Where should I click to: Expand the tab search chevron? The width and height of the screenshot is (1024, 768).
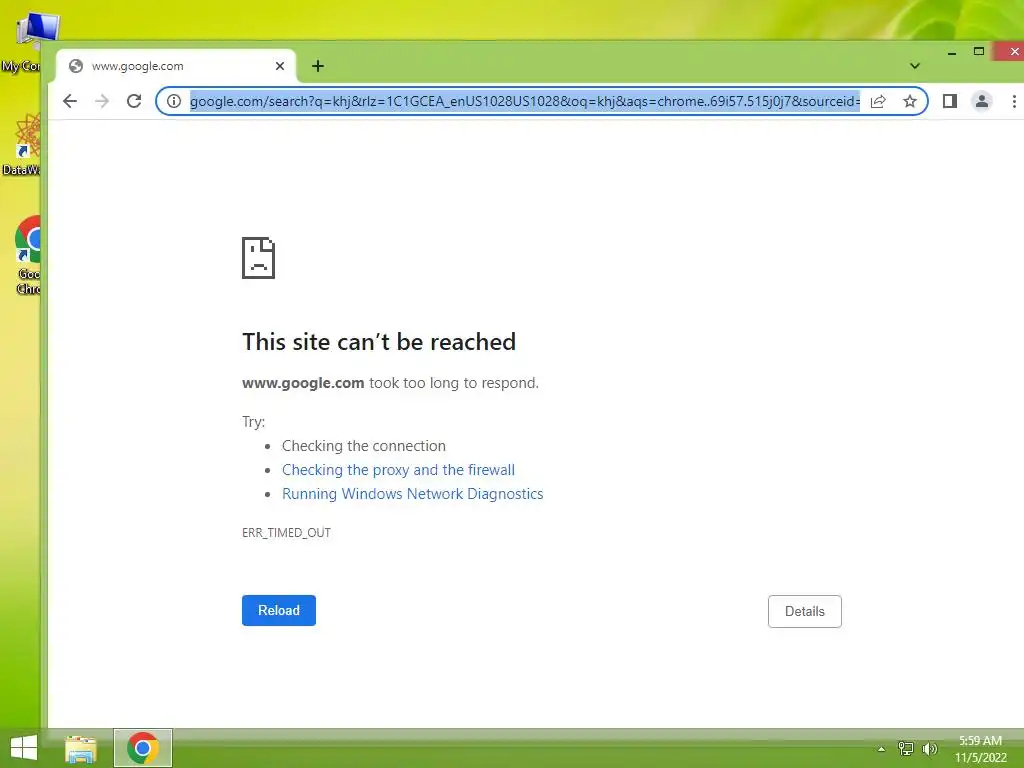tap(915, 66)
